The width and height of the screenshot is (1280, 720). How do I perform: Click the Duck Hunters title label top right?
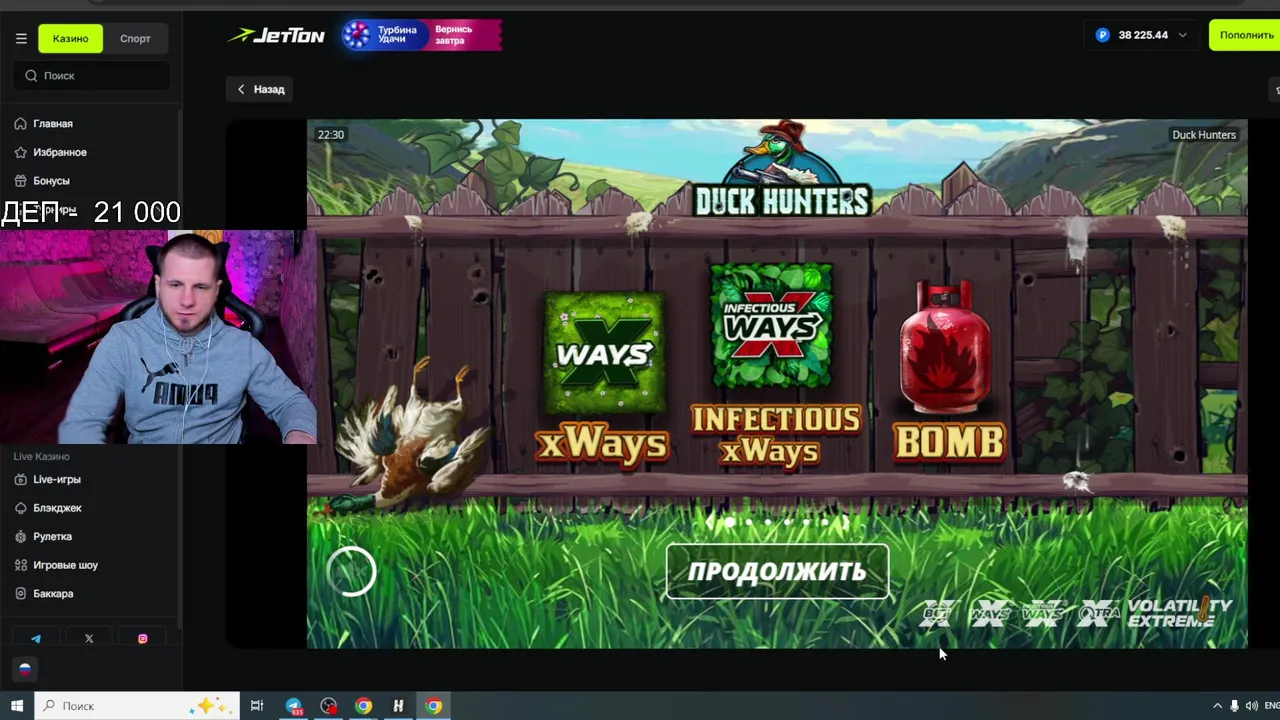click(1204, 135)
